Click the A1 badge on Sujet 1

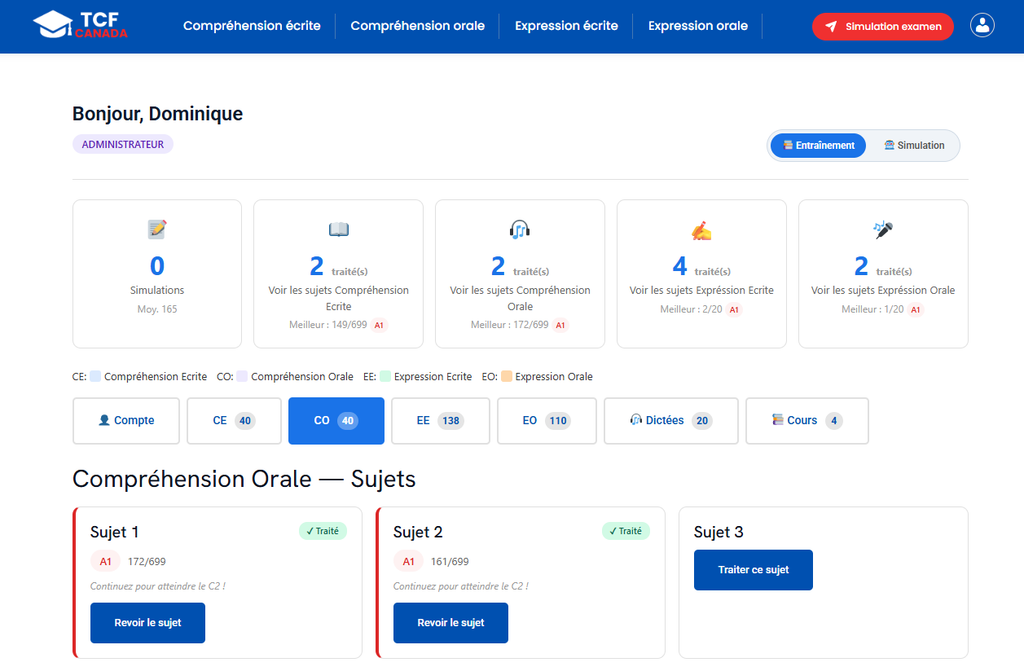click(x=105, y=562)
